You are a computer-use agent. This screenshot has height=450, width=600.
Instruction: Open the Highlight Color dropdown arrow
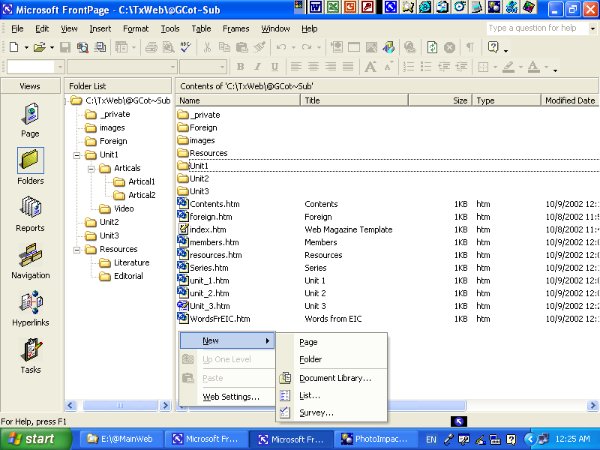(521, 67)
